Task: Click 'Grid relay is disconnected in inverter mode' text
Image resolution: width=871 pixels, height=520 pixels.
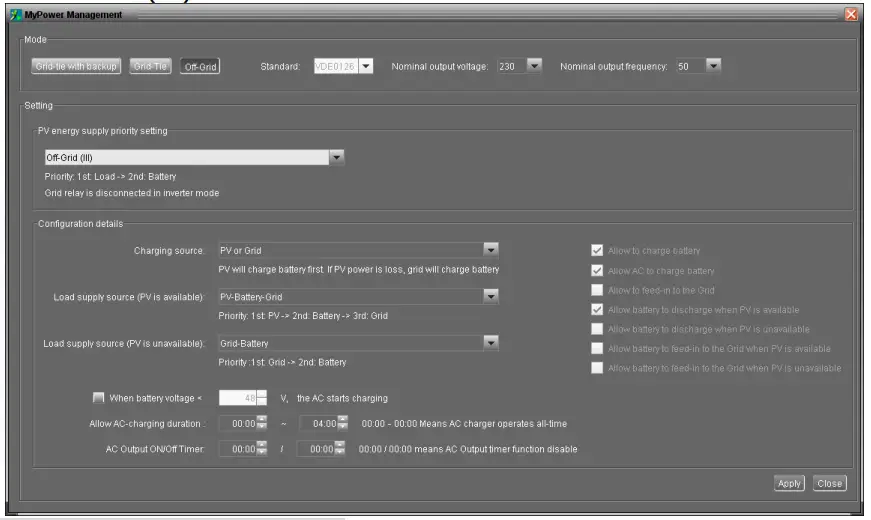Action: click(x=132, y=193)
